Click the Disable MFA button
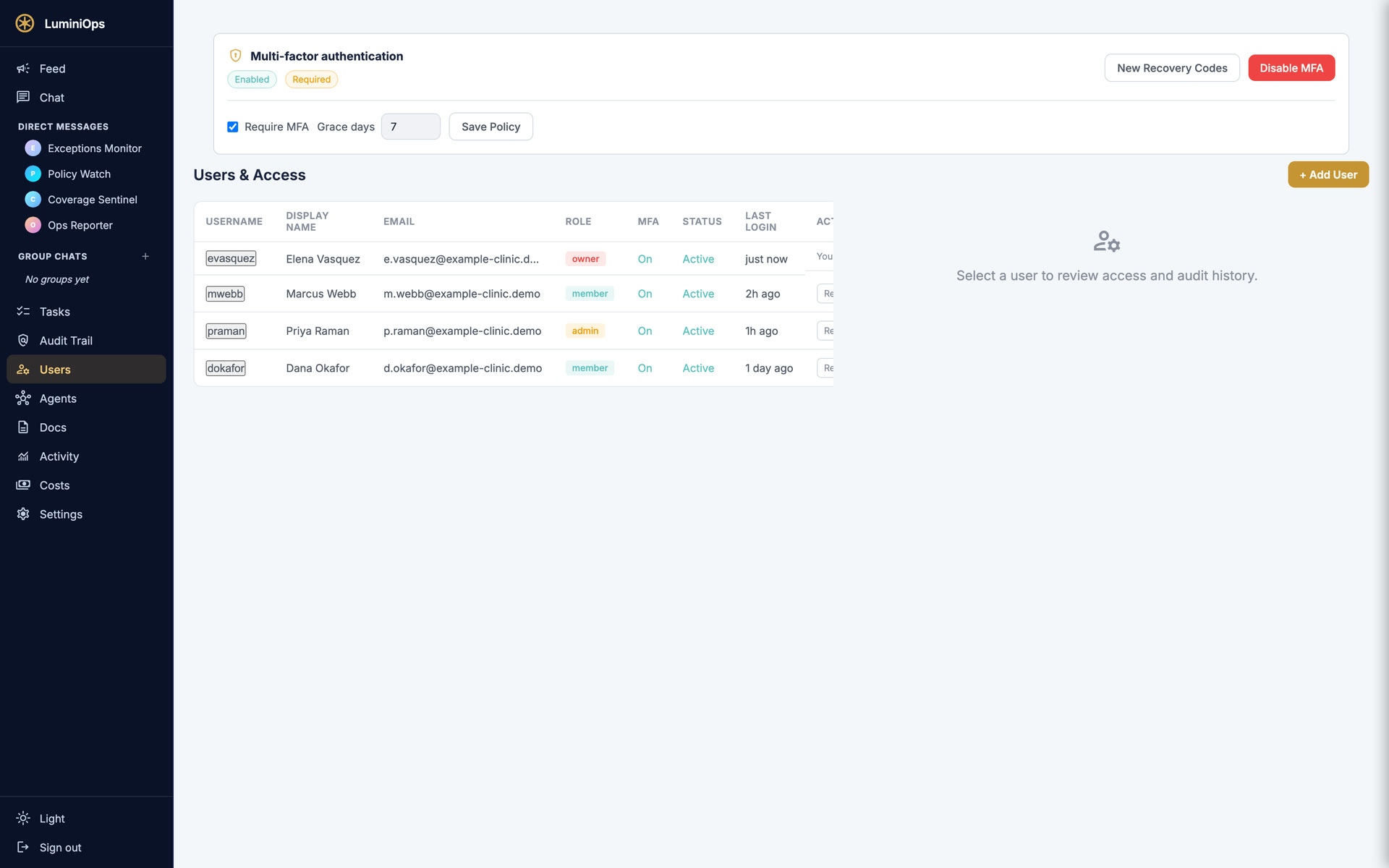 (1291, 68)
